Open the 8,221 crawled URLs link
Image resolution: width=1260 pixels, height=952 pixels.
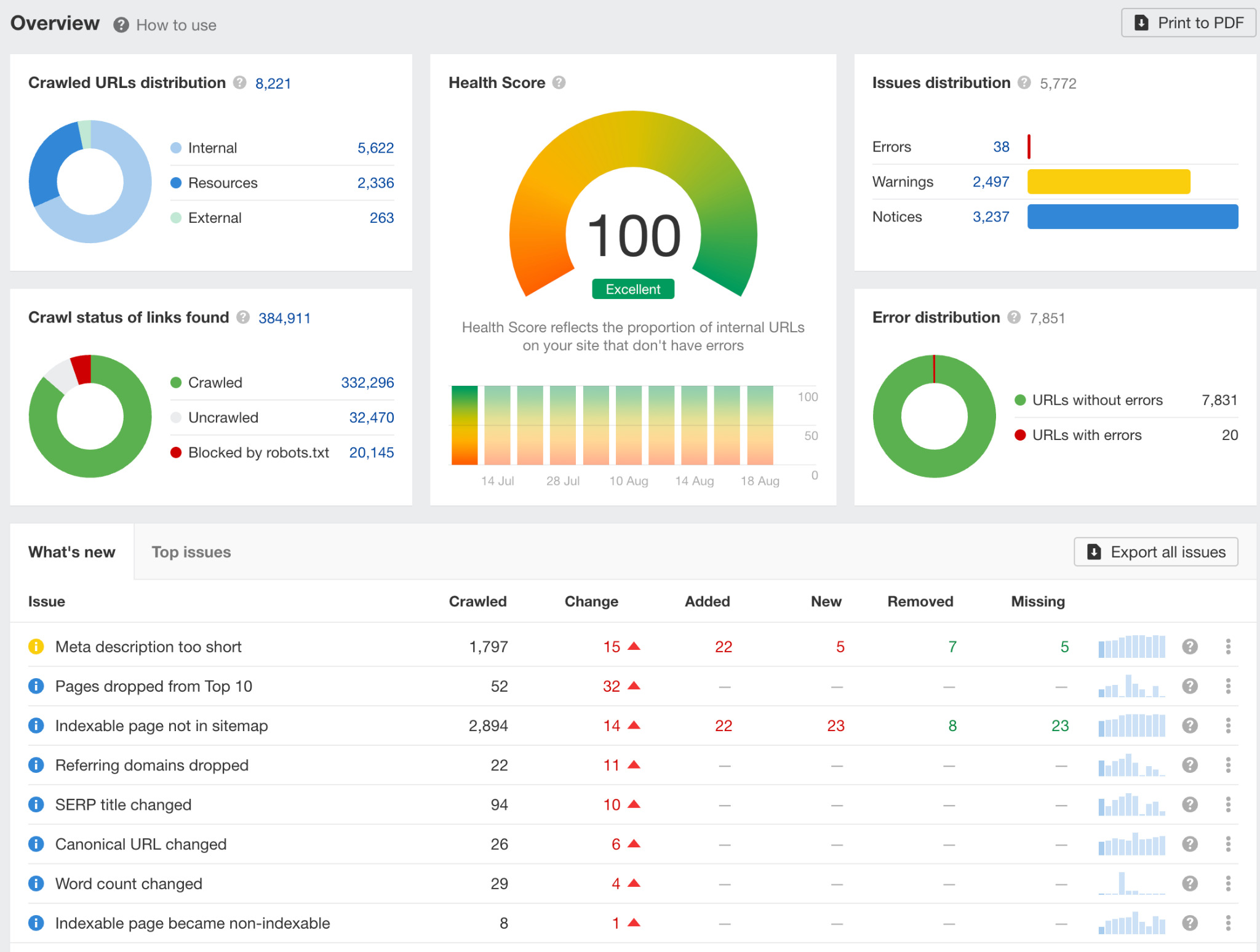(x=273, y=82)
